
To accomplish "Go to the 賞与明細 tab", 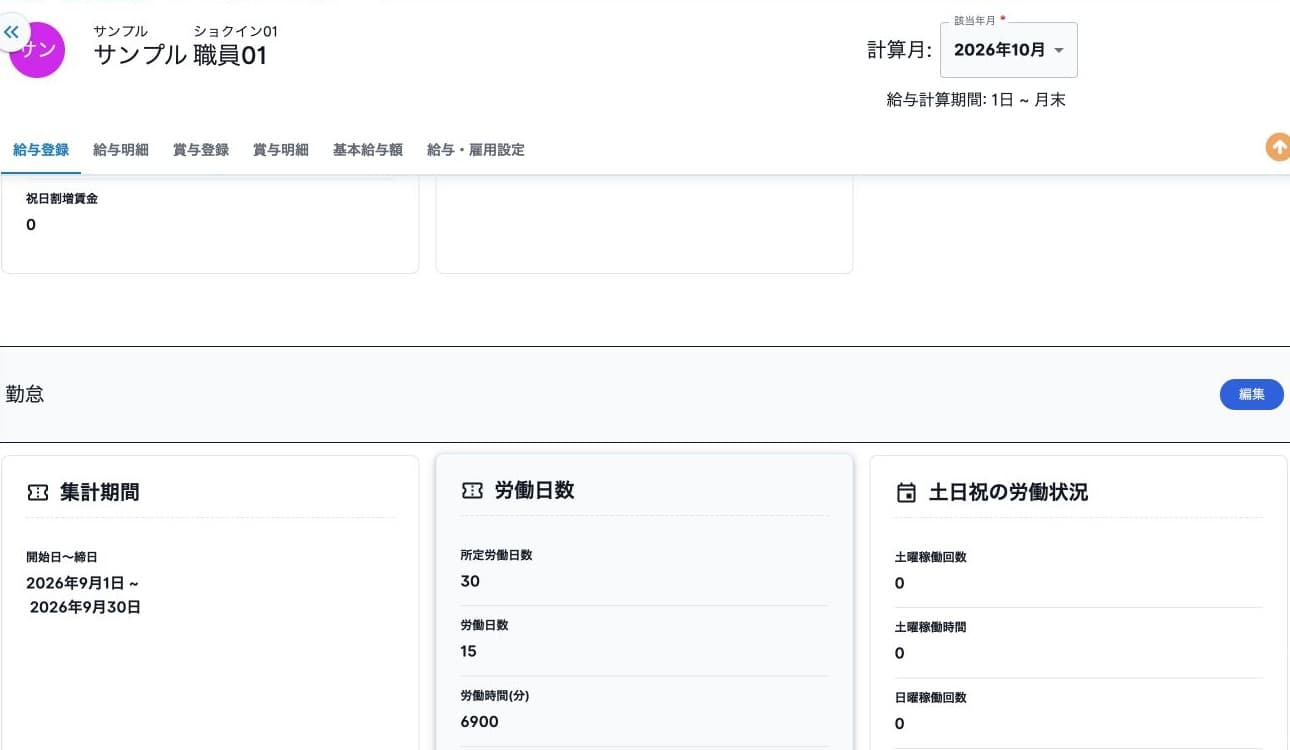I will (281, 150).
